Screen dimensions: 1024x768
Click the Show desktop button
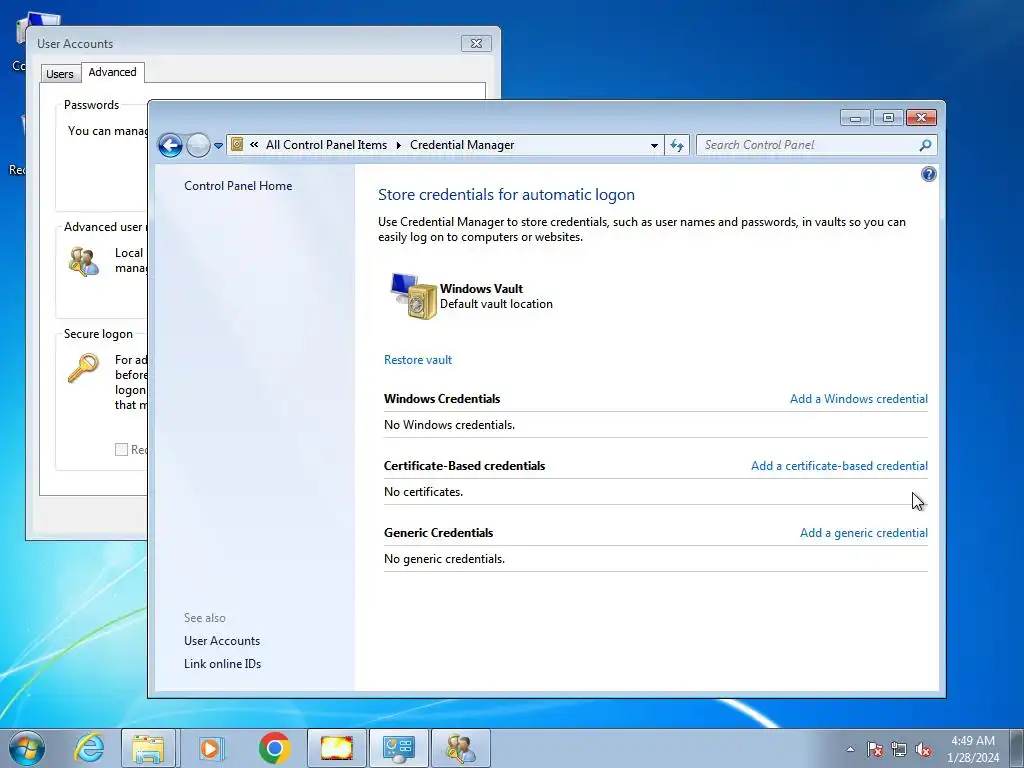(x=1017, y=748)
